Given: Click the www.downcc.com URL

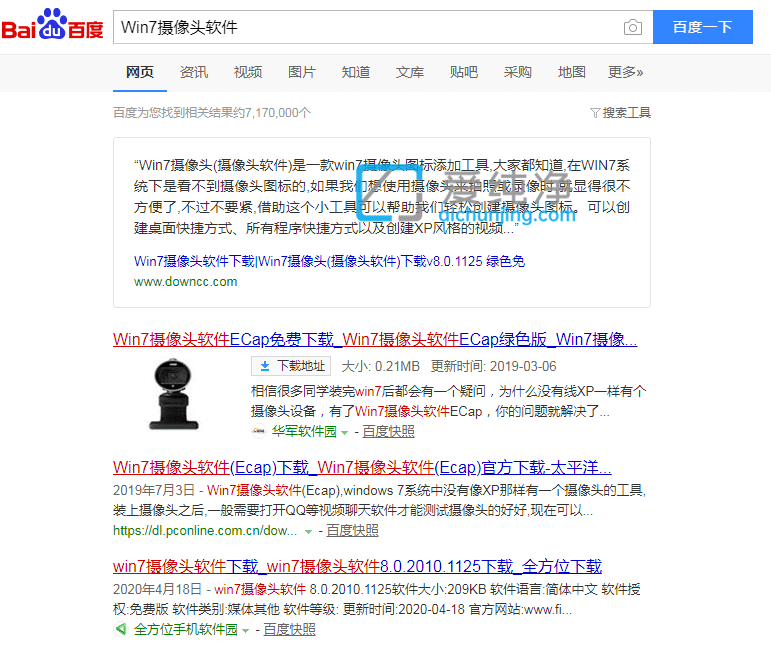Looking at the screenshot, I should pos(185,282).
